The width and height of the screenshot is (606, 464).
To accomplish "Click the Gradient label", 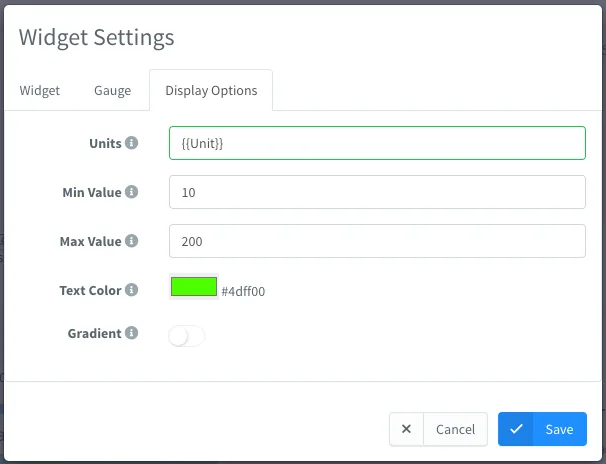I will click(94, 333).
